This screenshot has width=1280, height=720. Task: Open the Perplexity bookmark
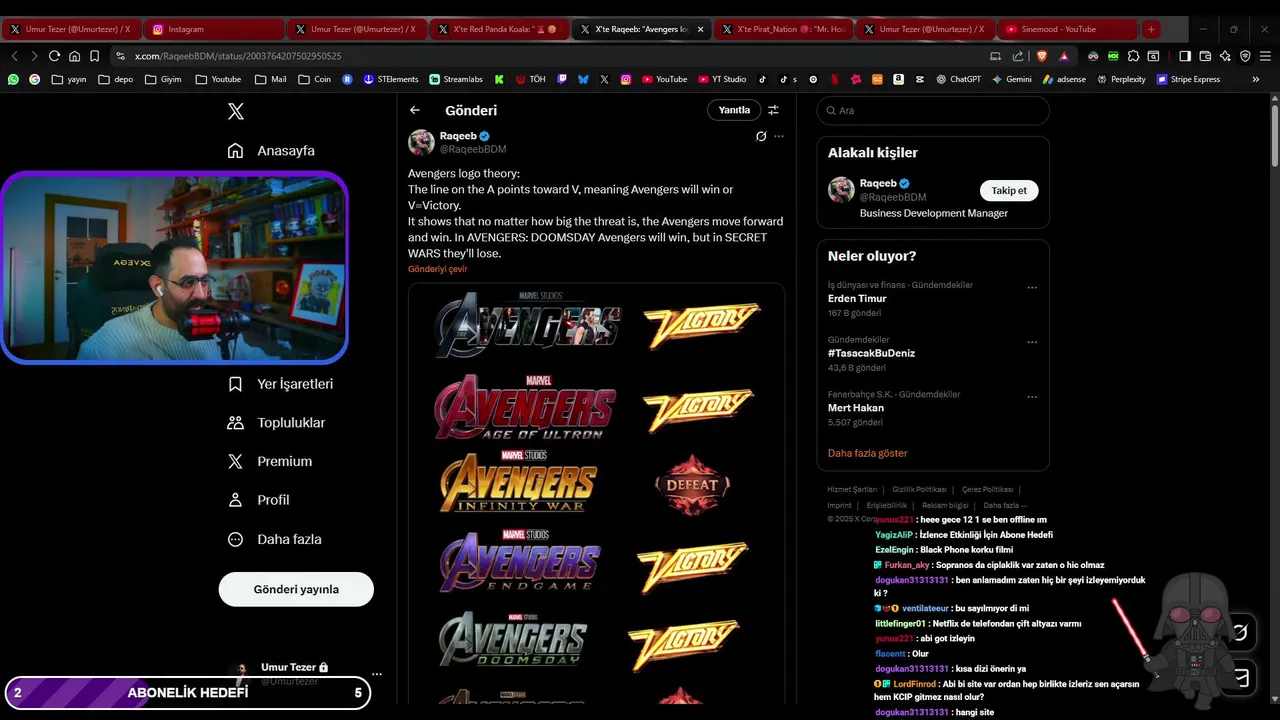click(1121, 79)
